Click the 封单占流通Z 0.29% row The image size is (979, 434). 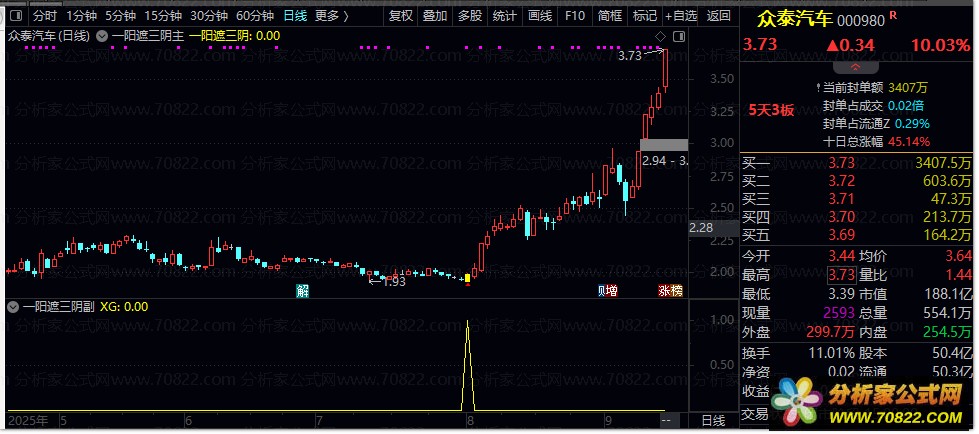pos(876,123)
